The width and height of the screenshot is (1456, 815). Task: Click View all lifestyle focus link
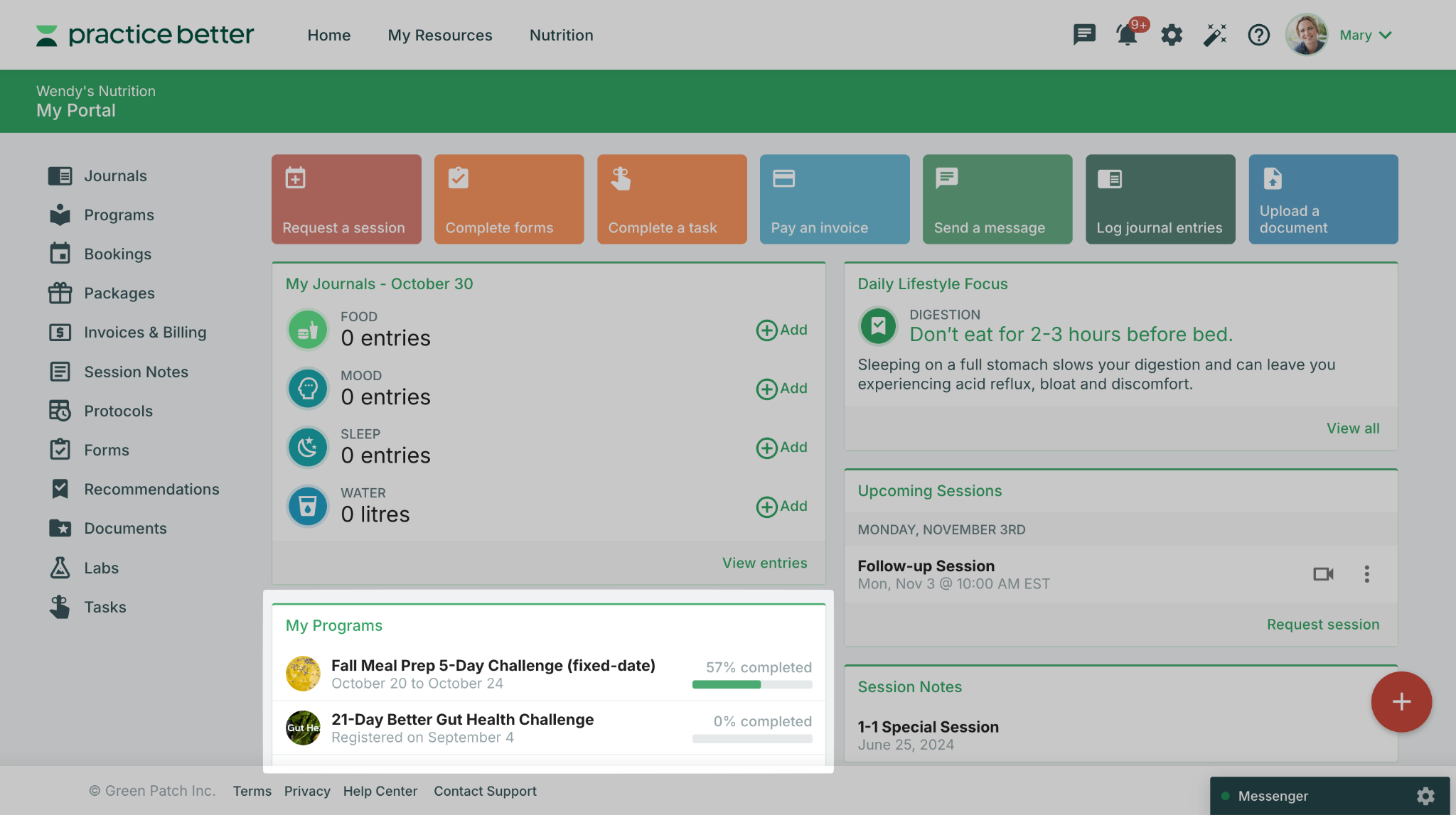click(x=1352, y=428)
